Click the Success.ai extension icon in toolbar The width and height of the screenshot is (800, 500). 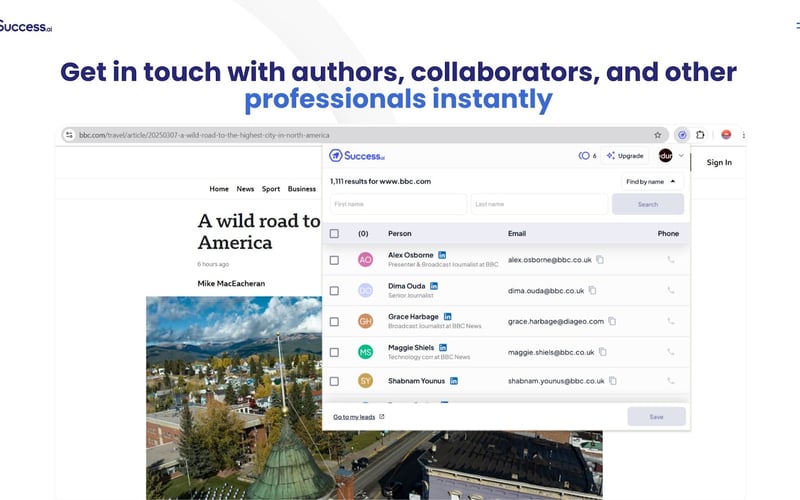682,135
